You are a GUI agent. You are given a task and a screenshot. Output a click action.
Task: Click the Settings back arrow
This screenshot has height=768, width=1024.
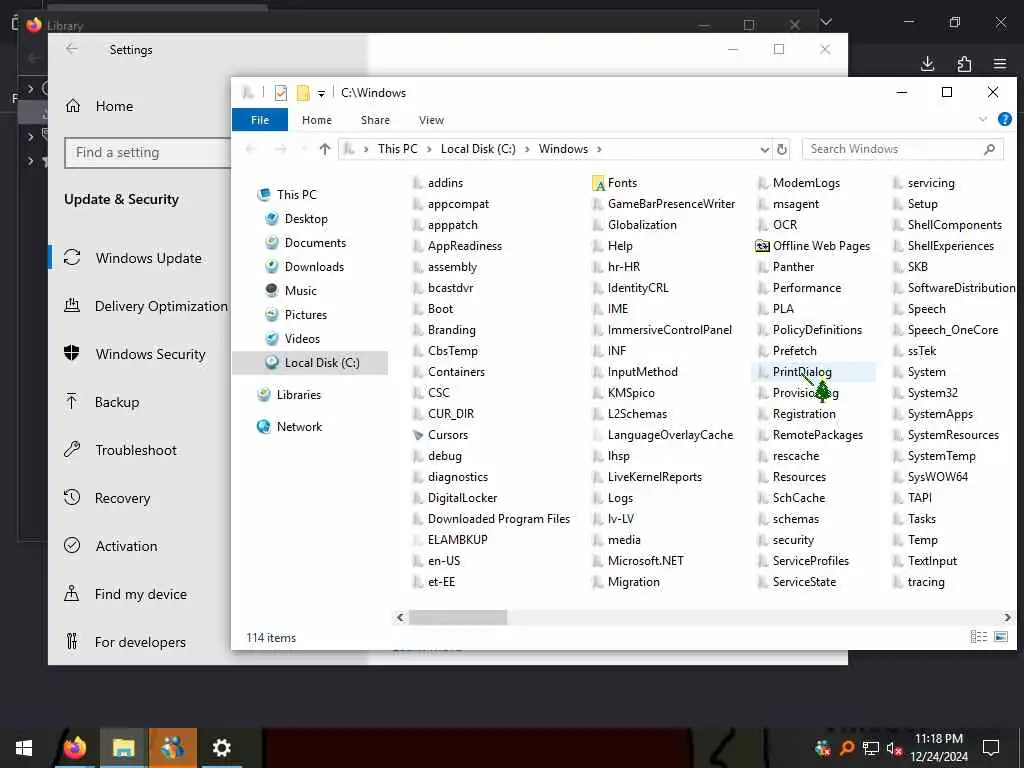72,49
